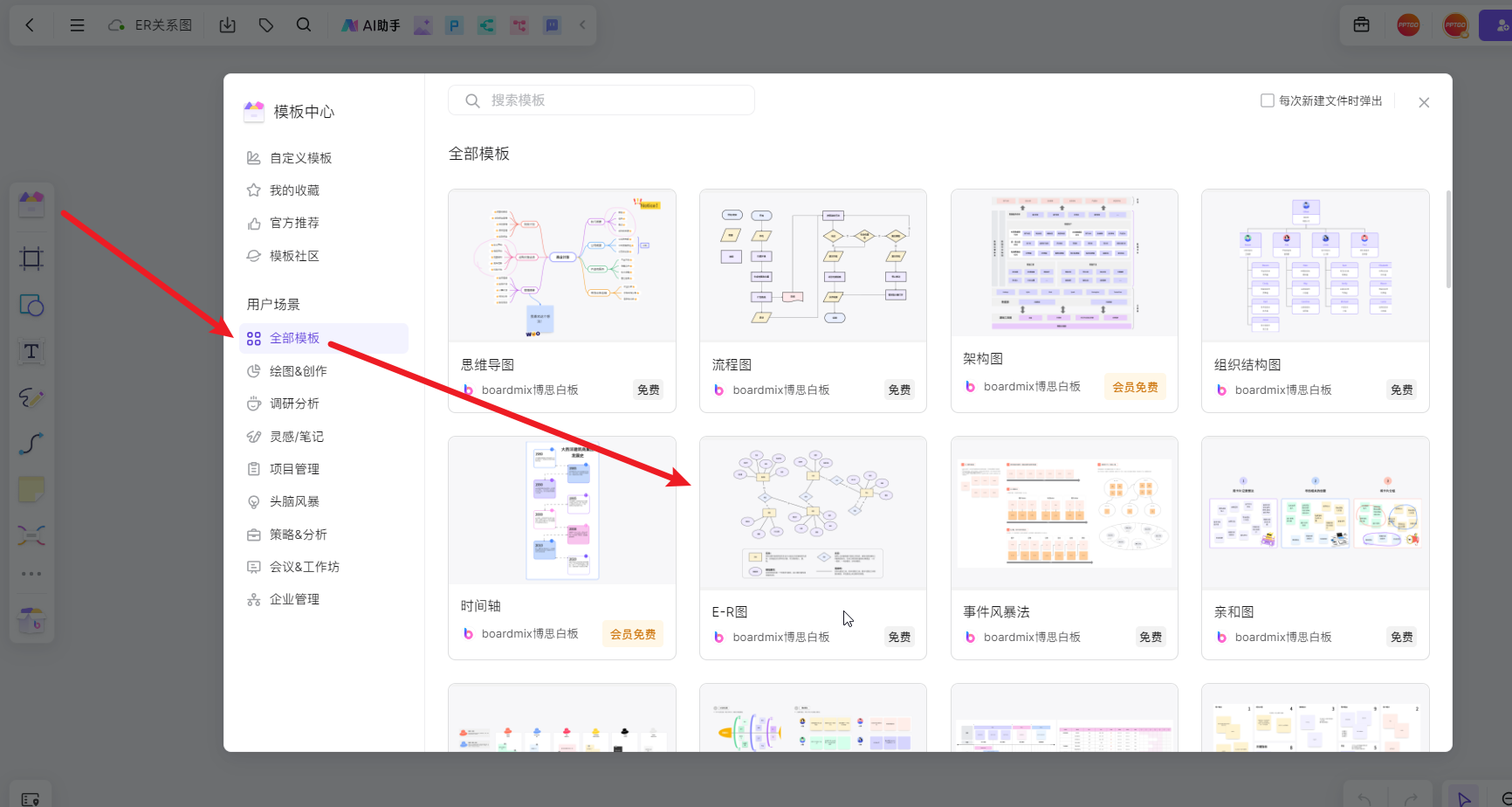This screenshot has height=807, width=1512.
Task: Open the E-R图 template thumbnail
Action: point(813,514)
